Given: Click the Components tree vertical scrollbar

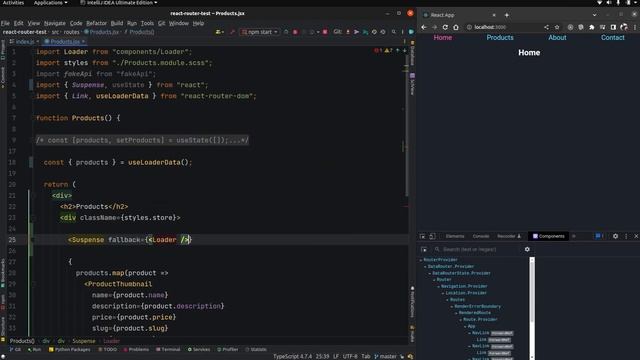Looking at the screenshot, I should coord(532,308).
